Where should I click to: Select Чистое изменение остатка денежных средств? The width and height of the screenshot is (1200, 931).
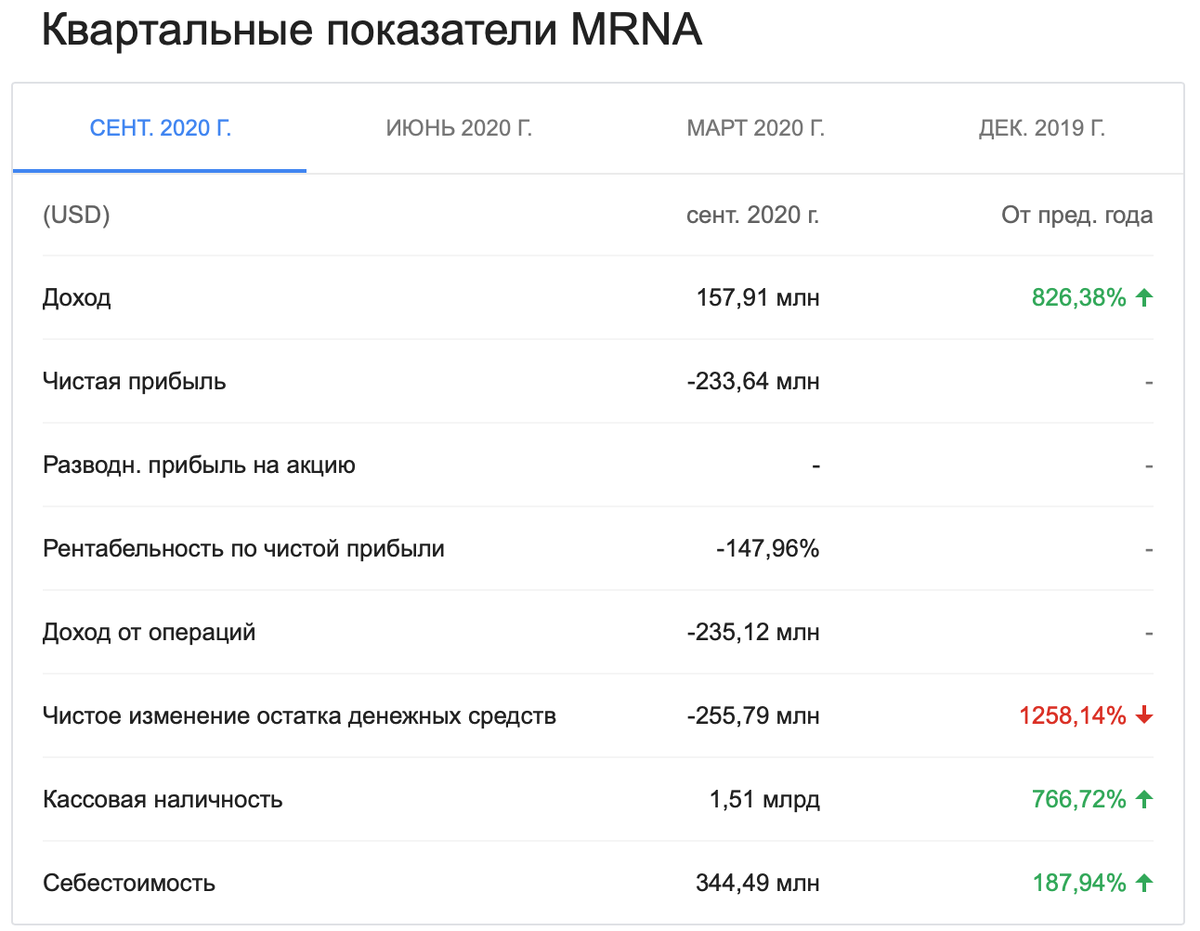coord(299,716)
